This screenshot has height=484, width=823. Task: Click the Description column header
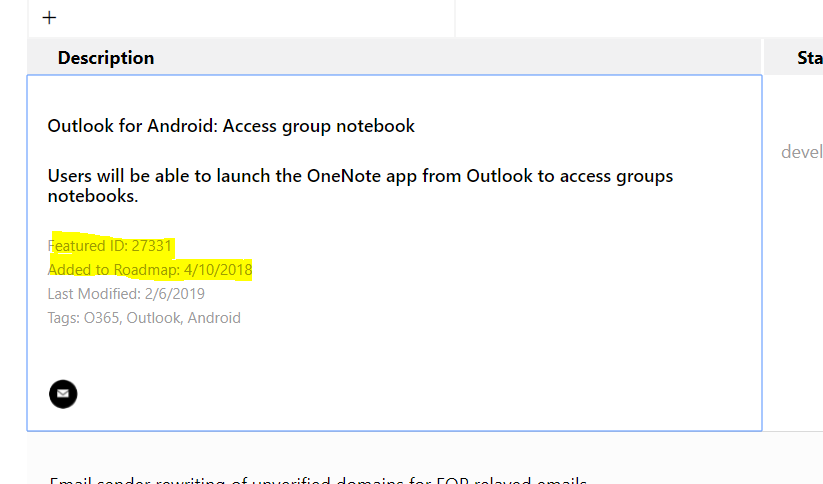pos(106,58)
